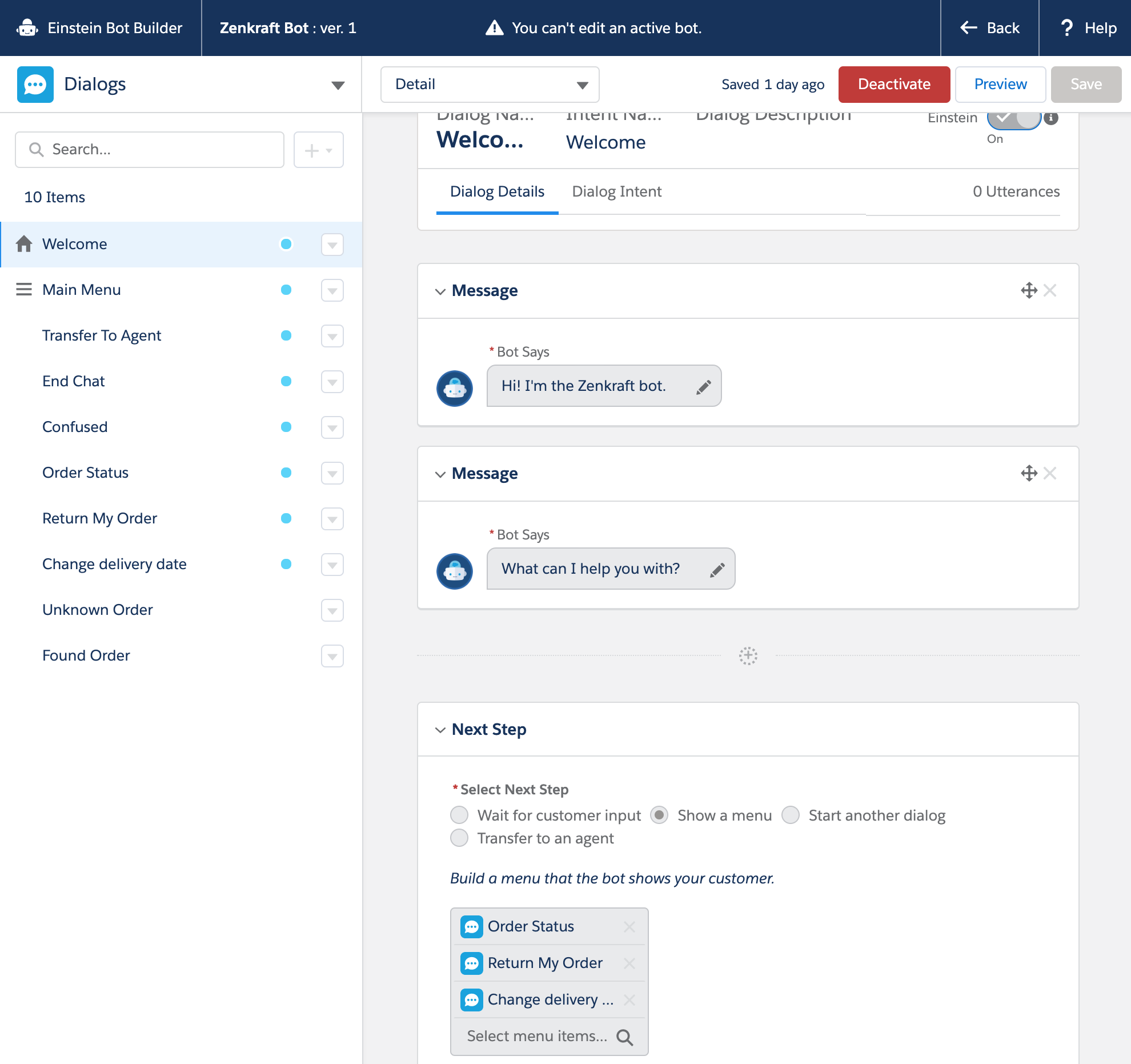Viewport: 1131px width, 1064px height.
Task: Collapse the first Message section chevron
Action: click(x=440, y=291)
